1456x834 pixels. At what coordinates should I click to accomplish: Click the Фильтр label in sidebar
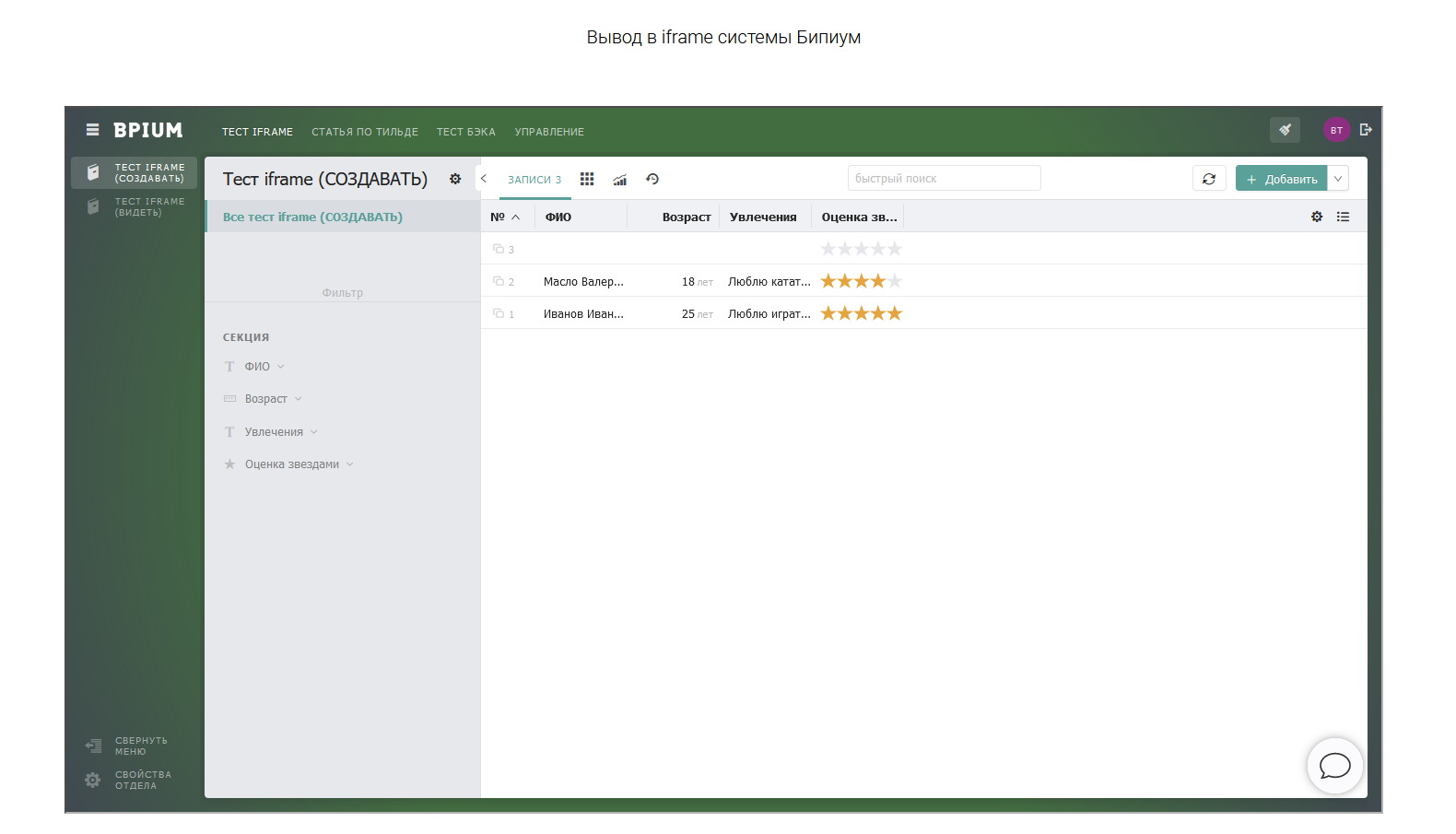pyautogui.click(x=343, y=293)
